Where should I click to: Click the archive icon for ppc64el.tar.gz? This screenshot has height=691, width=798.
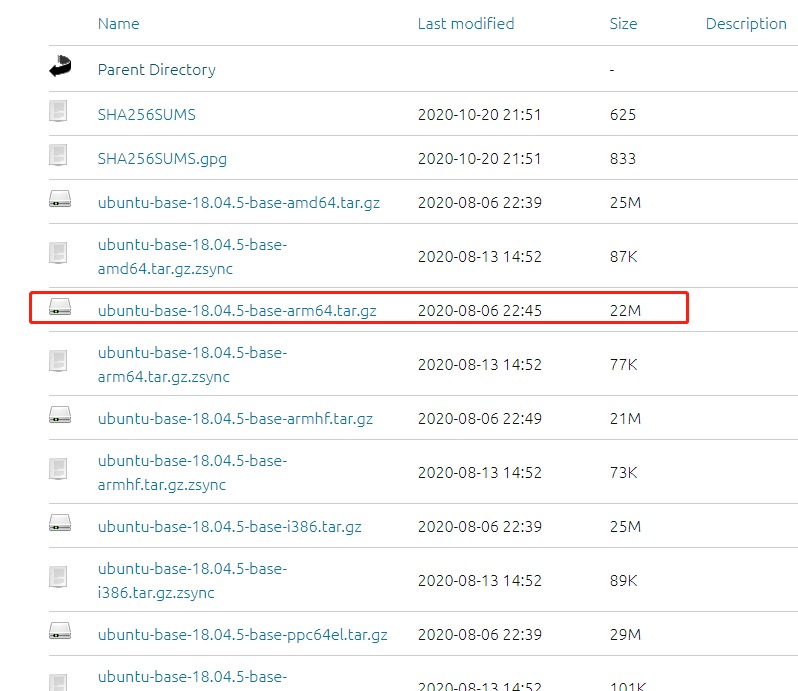[60, 630]
